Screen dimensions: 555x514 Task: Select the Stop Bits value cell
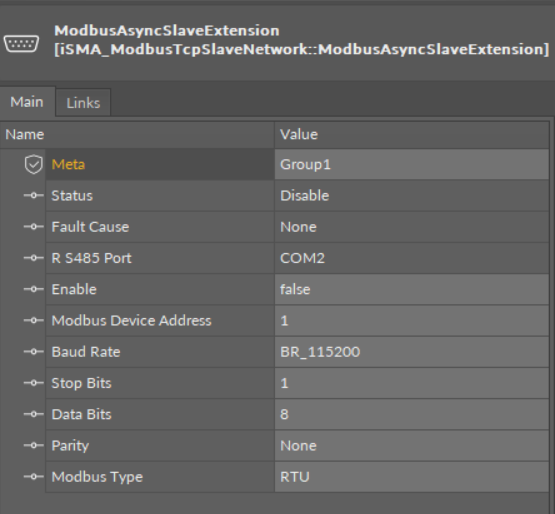tap(412, 383)
